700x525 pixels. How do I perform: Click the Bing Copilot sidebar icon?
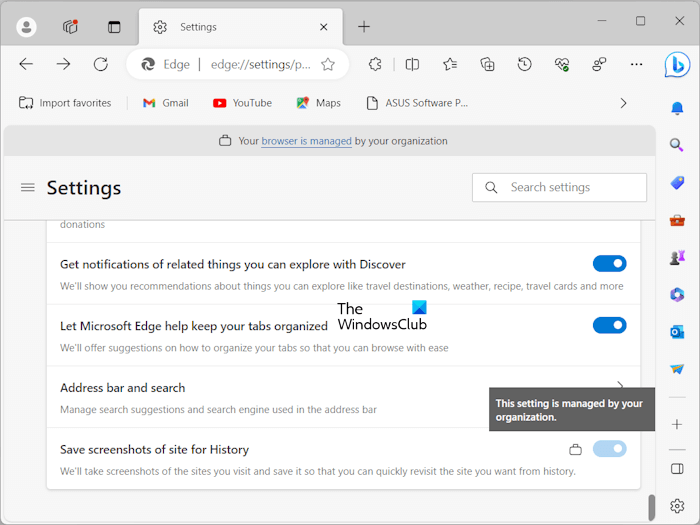(677, 65)
